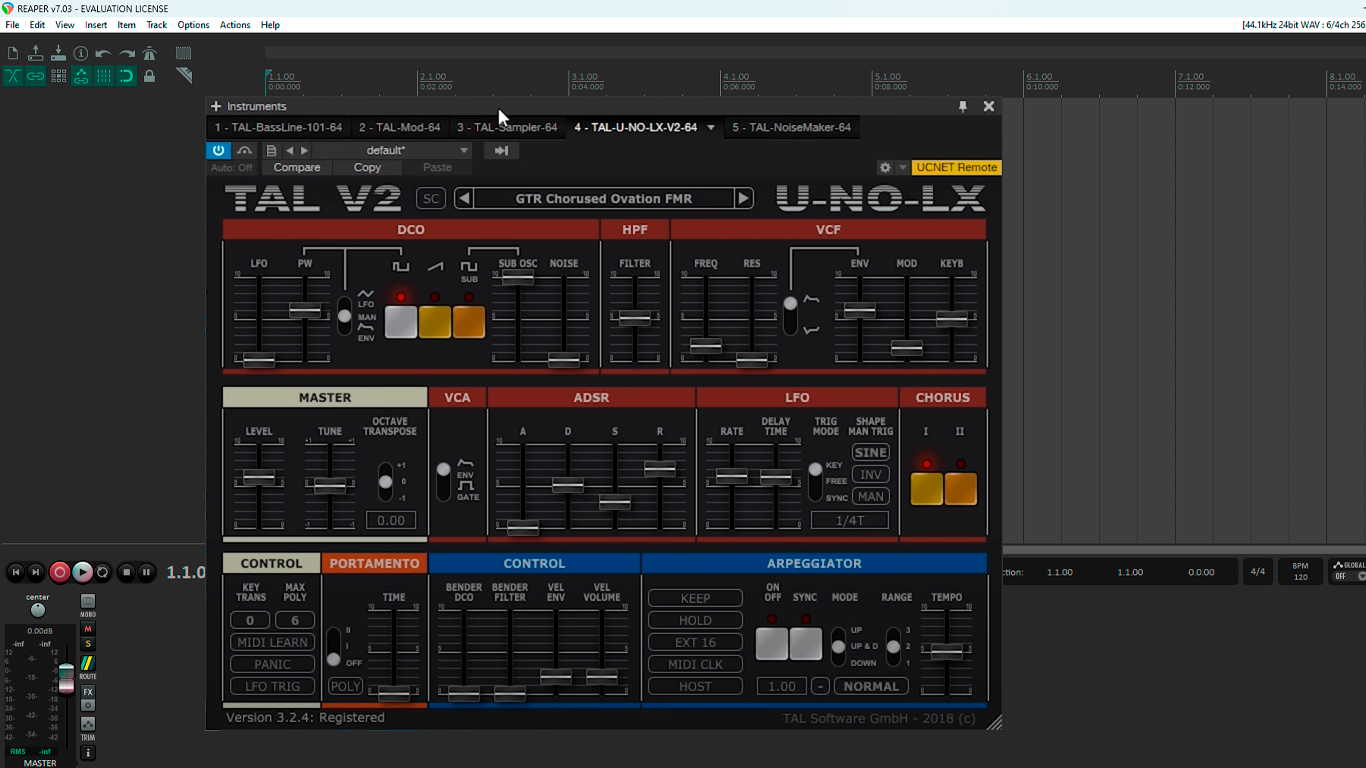Toggle Arpeggiator SYNC button
The height and width of the screenshot is (768, 1366).
(x=806, y=644)
